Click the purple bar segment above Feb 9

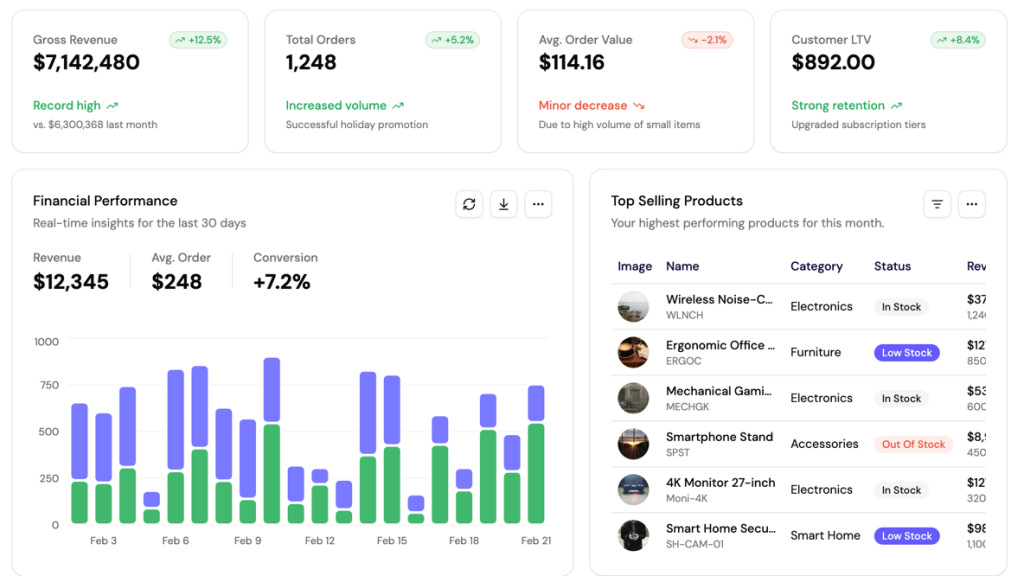coord(248,458)
